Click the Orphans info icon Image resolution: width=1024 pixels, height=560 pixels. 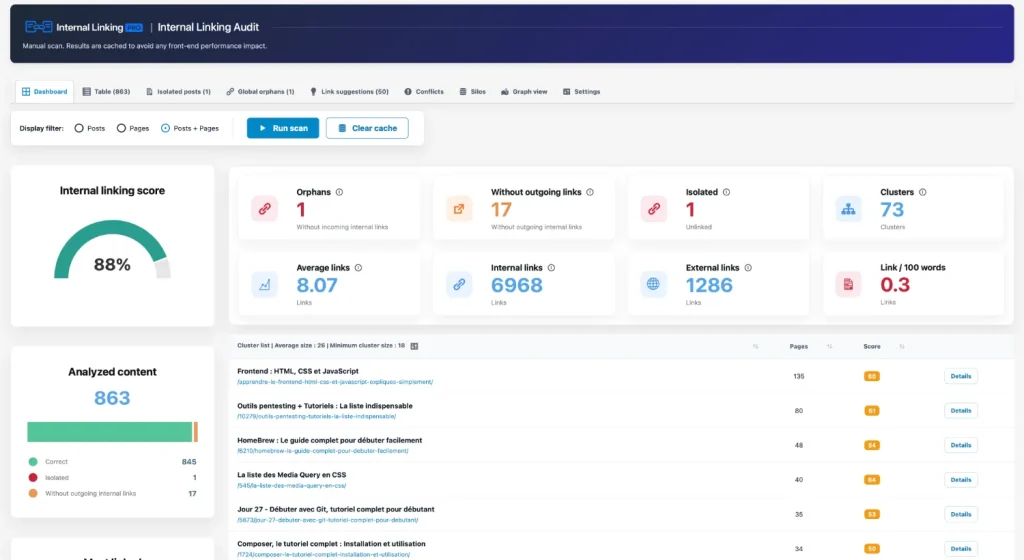click(x=339, y=192)
